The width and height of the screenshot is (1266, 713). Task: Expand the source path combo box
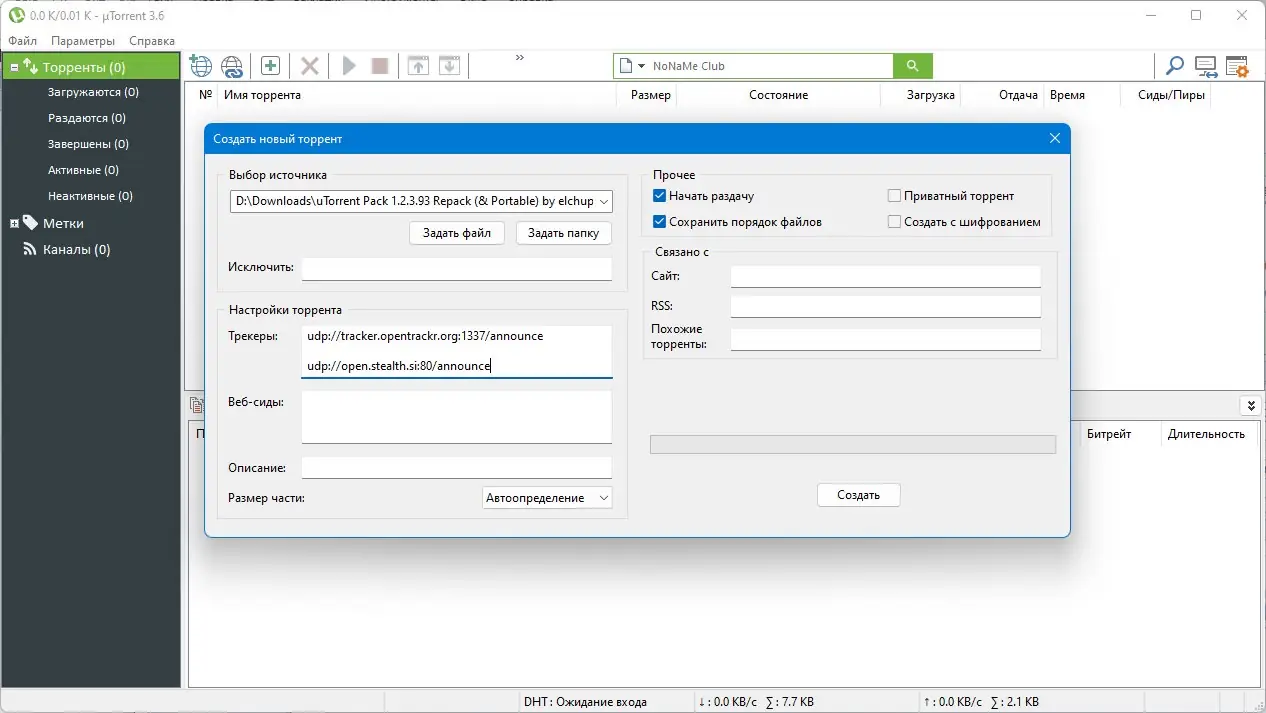coord(603,201)
